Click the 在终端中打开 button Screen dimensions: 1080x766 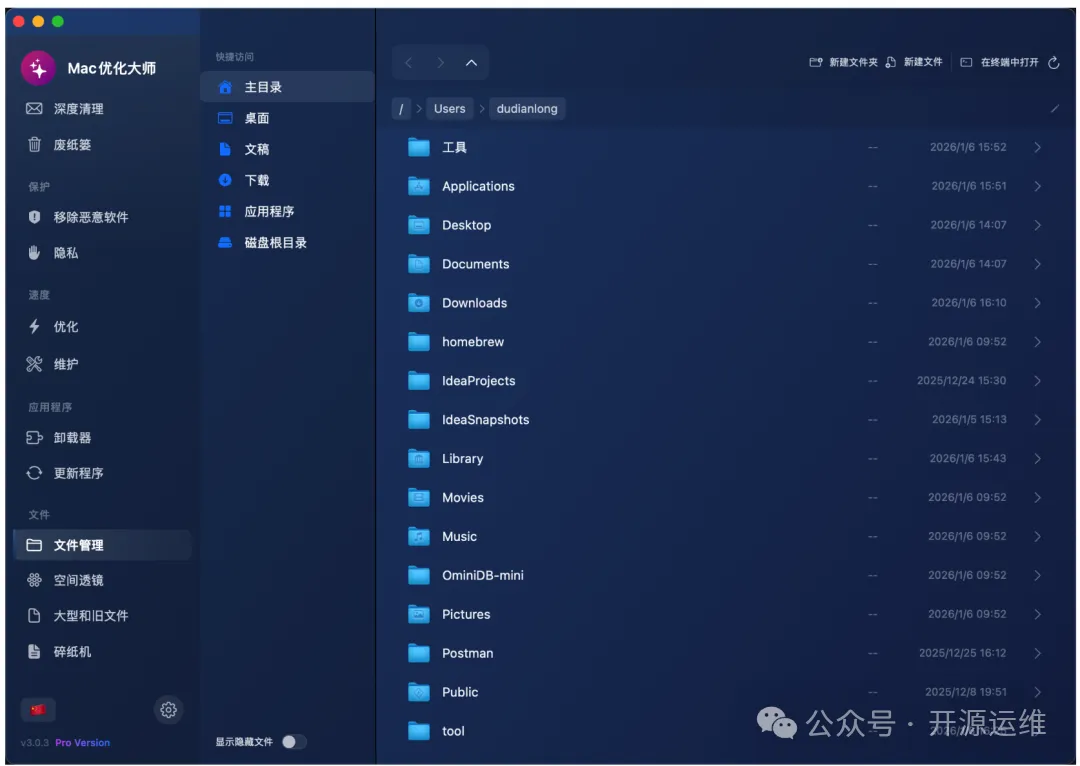click(x=1000, y=62)
